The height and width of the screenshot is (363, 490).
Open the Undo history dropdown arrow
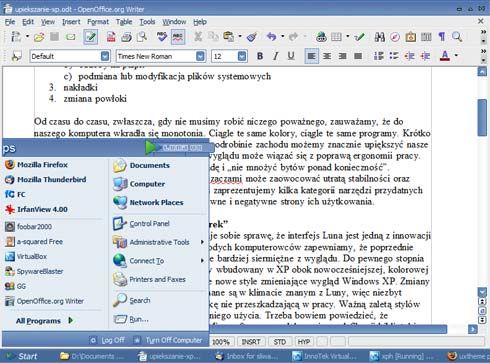[283, 36]
